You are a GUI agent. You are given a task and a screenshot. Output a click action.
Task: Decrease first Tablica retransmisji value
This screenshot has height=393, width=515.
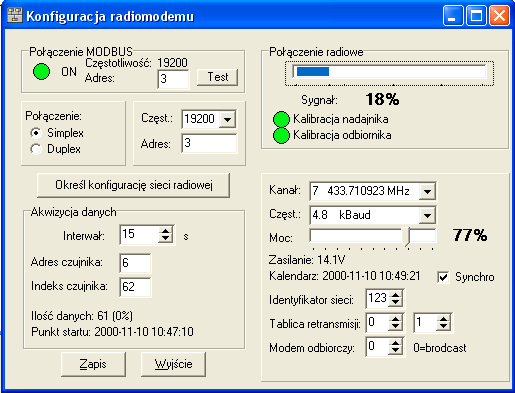[x=395, y=327]
